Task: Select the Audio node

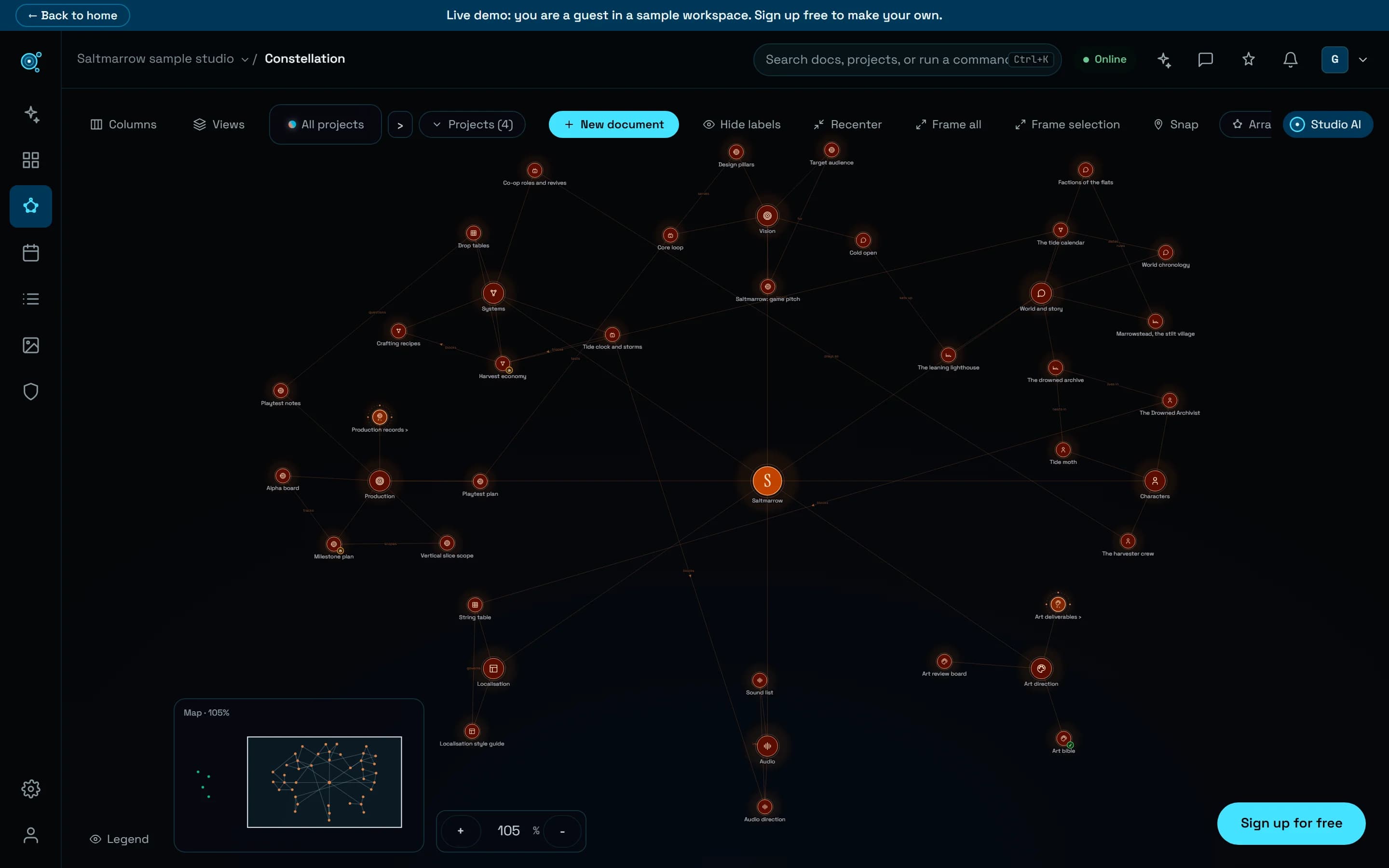Action: coord(767,746)
